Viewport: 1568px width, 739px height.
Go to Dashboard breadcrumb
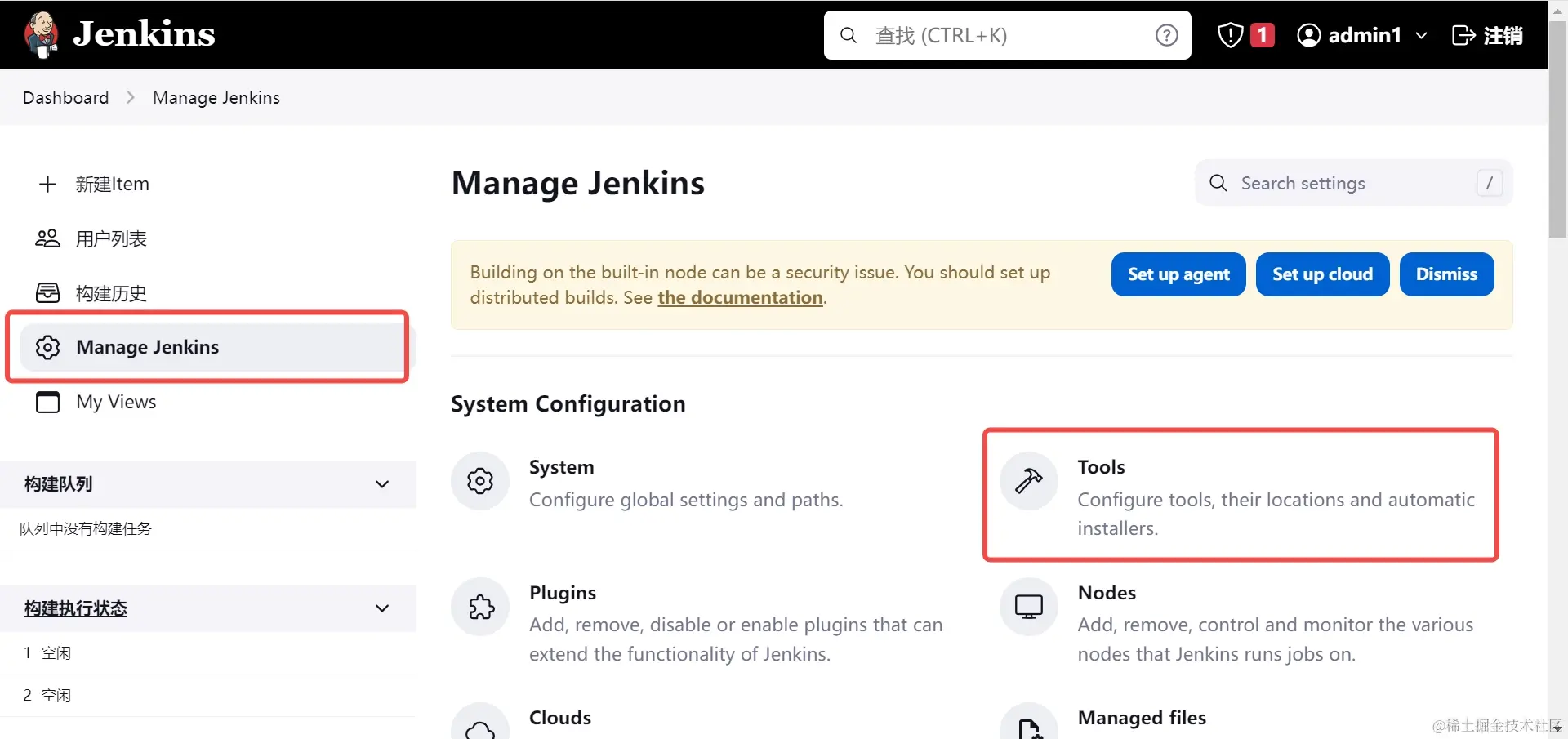pos(65,97)
